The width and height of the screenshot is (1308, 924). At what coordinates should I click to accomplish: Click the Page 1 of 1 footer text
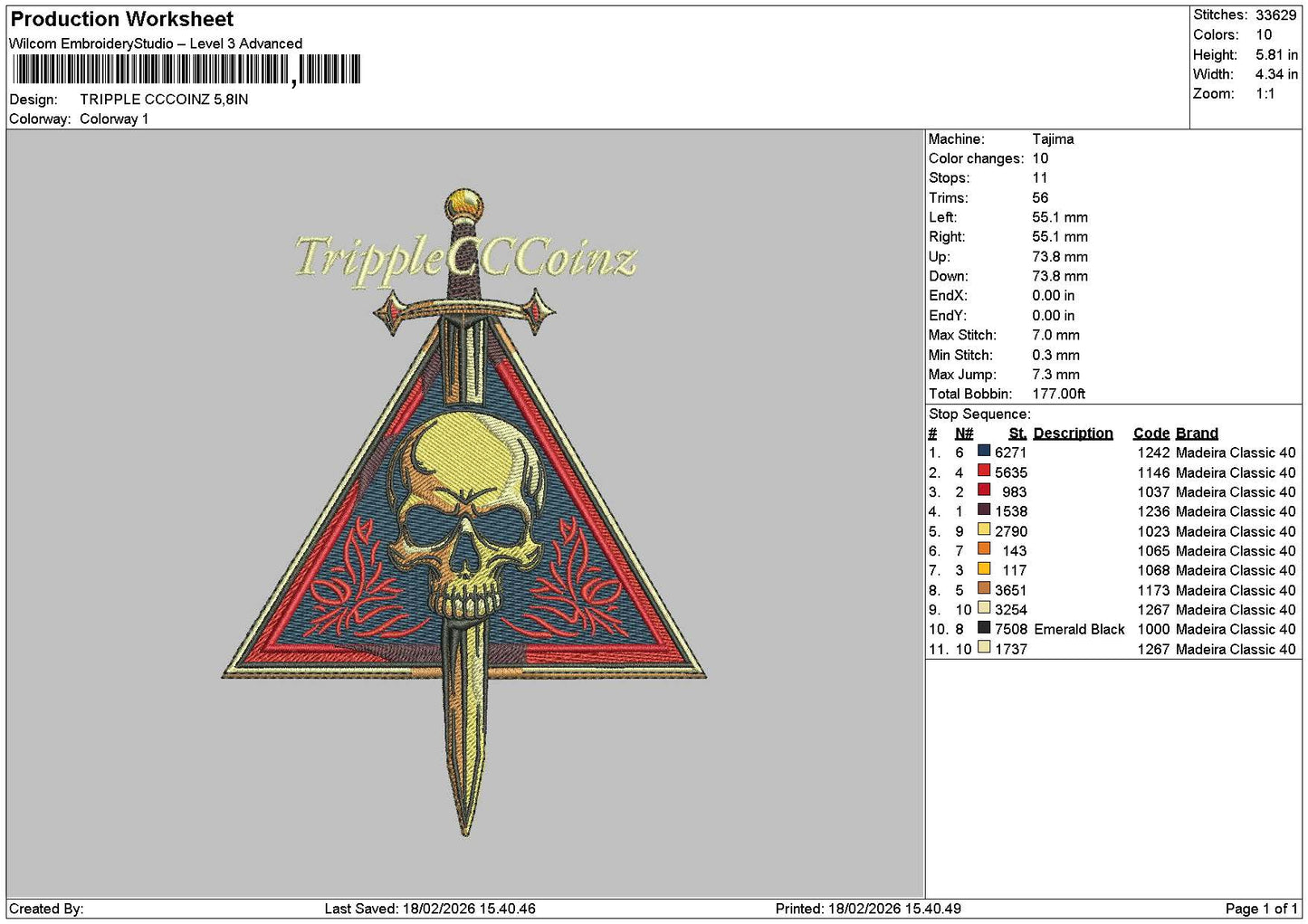[x=1261, y=909]
